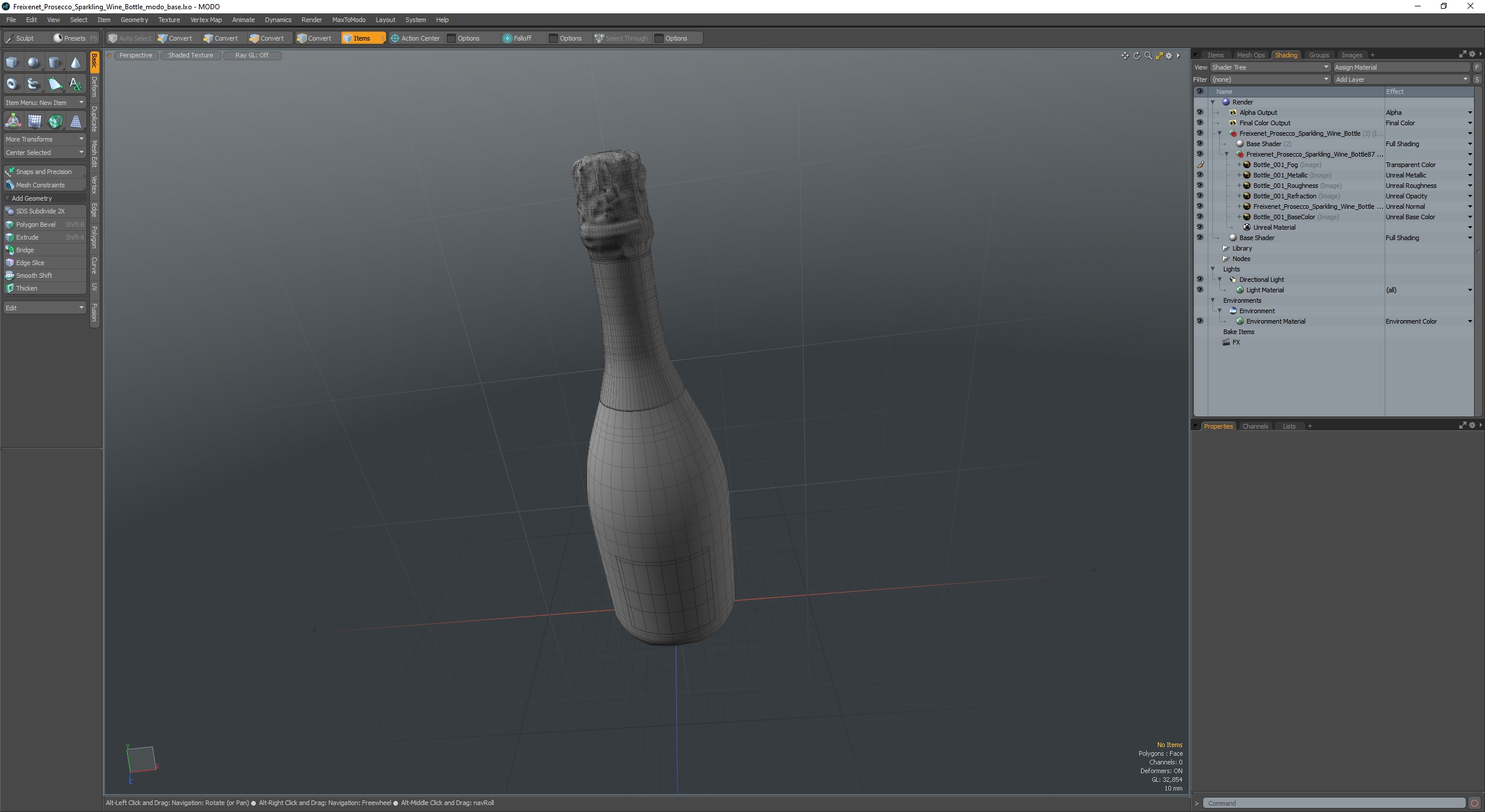This screenshot has width=1485, height=812.
Task: Toggle visibility of Bottle_001_BaseColor layer
Action: click(x=1200, y=217)
